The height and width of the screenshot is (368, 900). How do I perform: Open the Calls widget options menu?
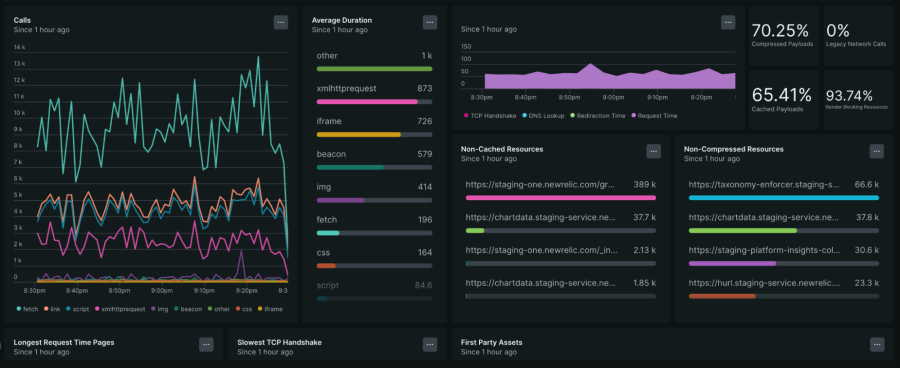[281, 22]
